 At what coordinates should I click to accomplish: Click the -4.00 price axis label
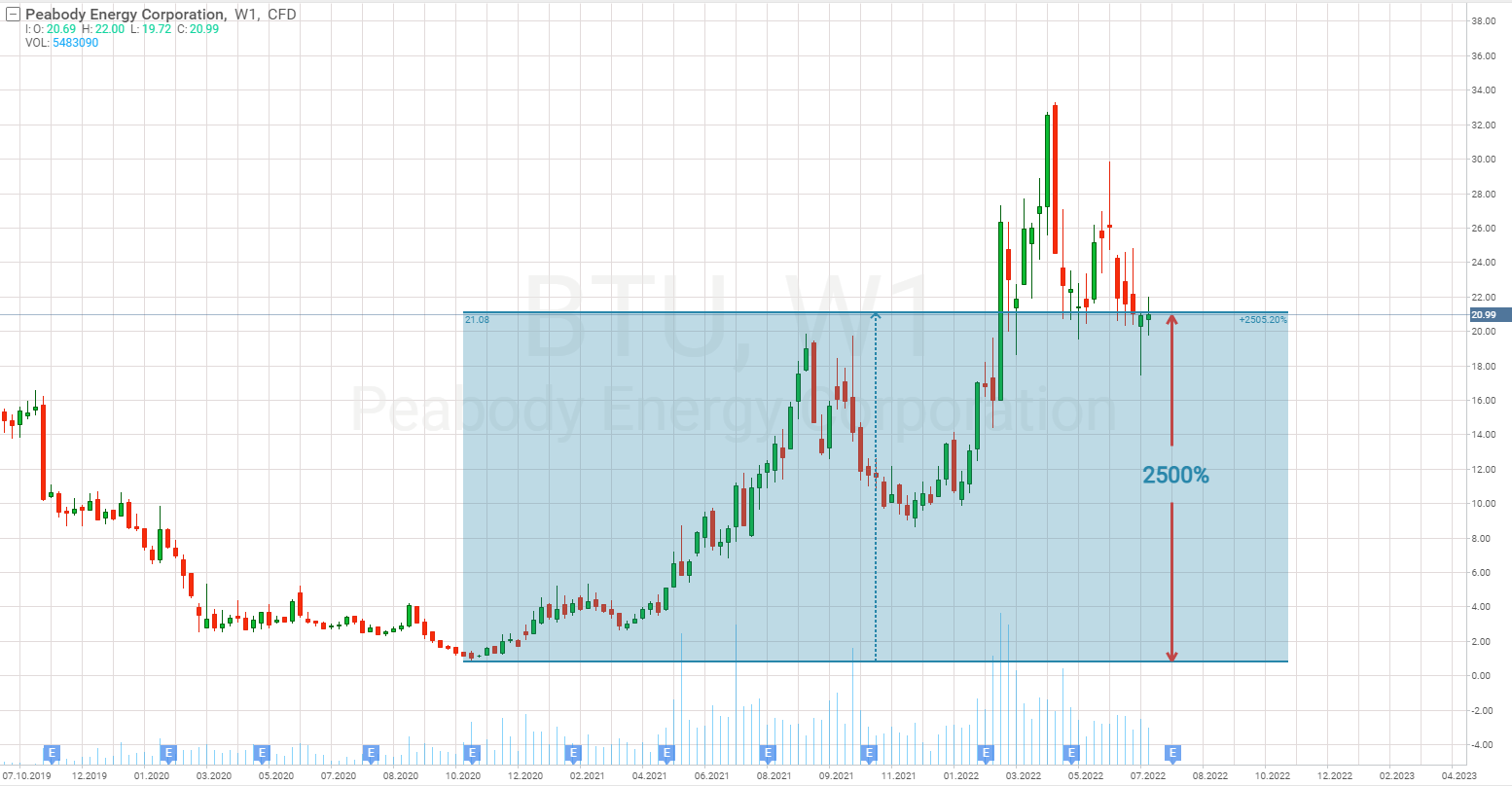point(1483,745)
